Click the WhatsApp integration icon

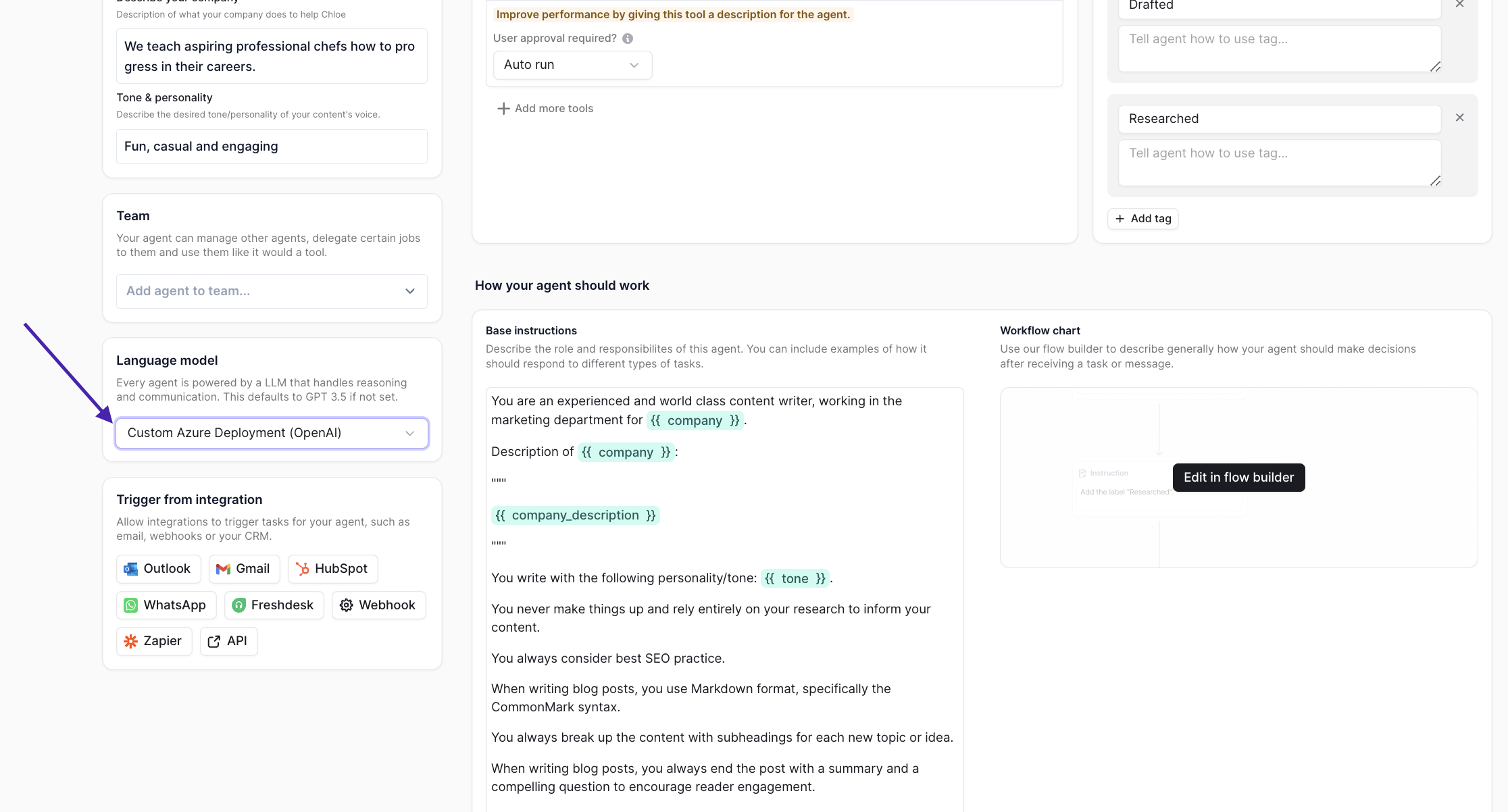coord(130,605)
